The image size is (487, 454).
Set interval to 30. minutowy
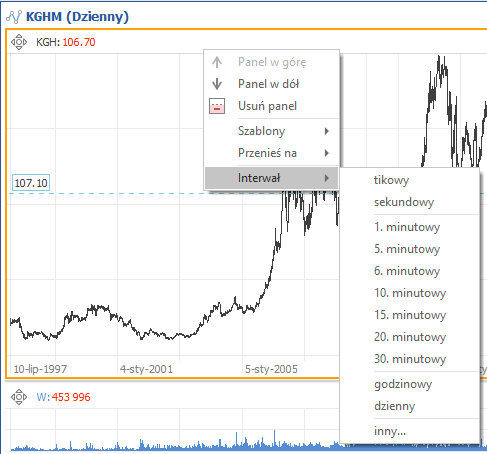click(x=410, y=359)
